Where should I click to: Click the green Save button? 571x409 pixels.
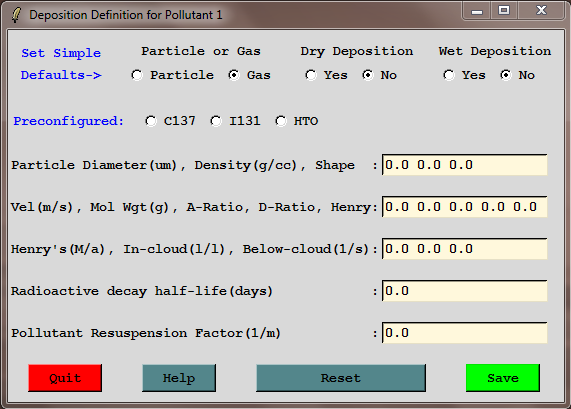pos(503,378)
